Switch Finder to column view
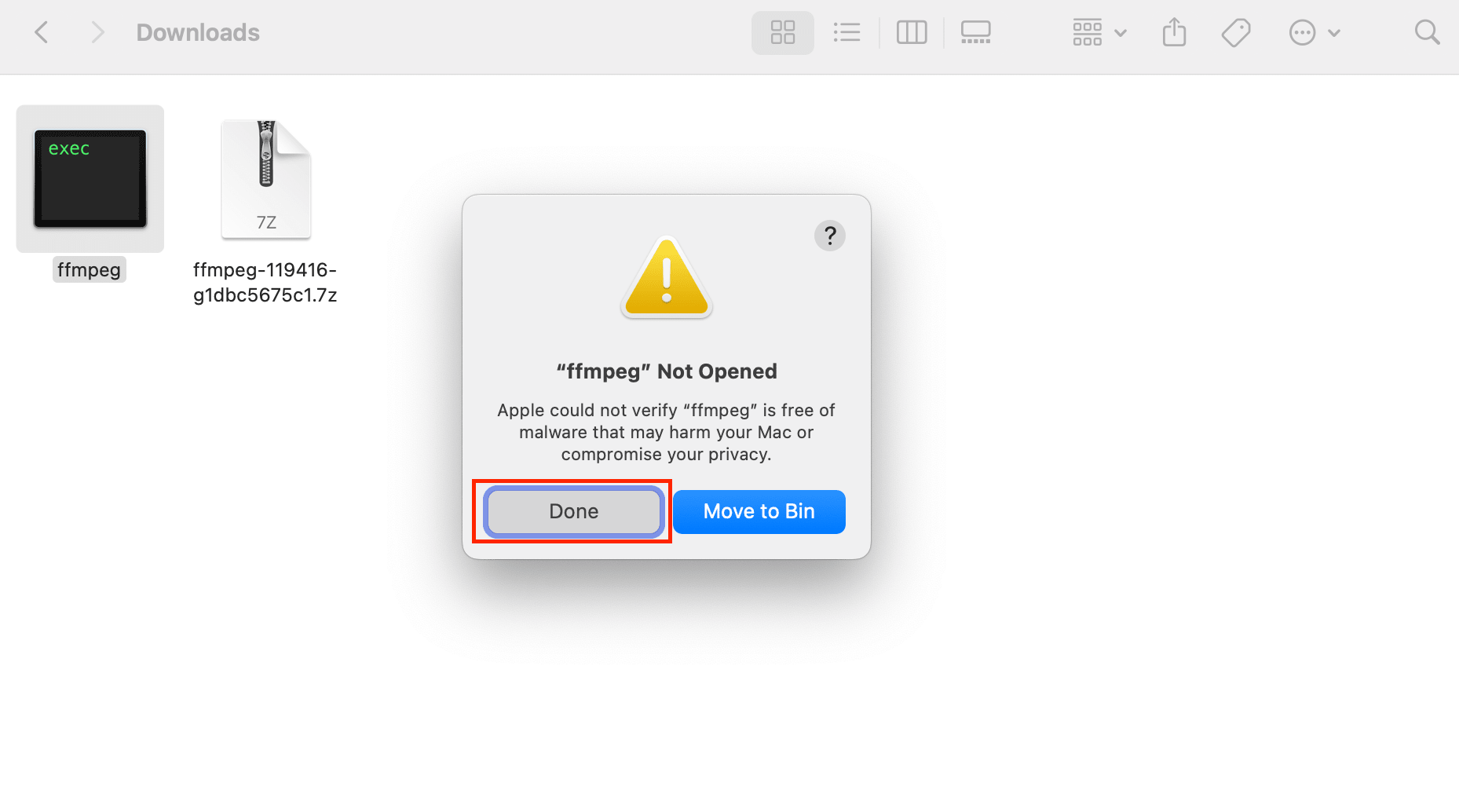1459x812 pixels. point(912,32)
